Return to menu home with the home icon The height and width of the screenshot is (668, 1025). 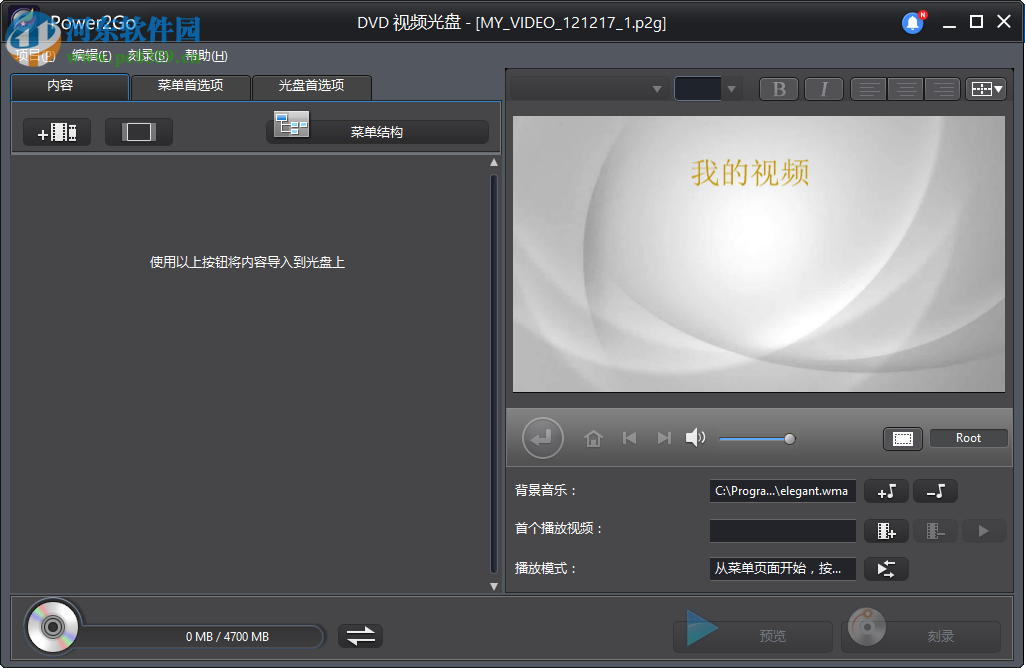pos(593,437)
